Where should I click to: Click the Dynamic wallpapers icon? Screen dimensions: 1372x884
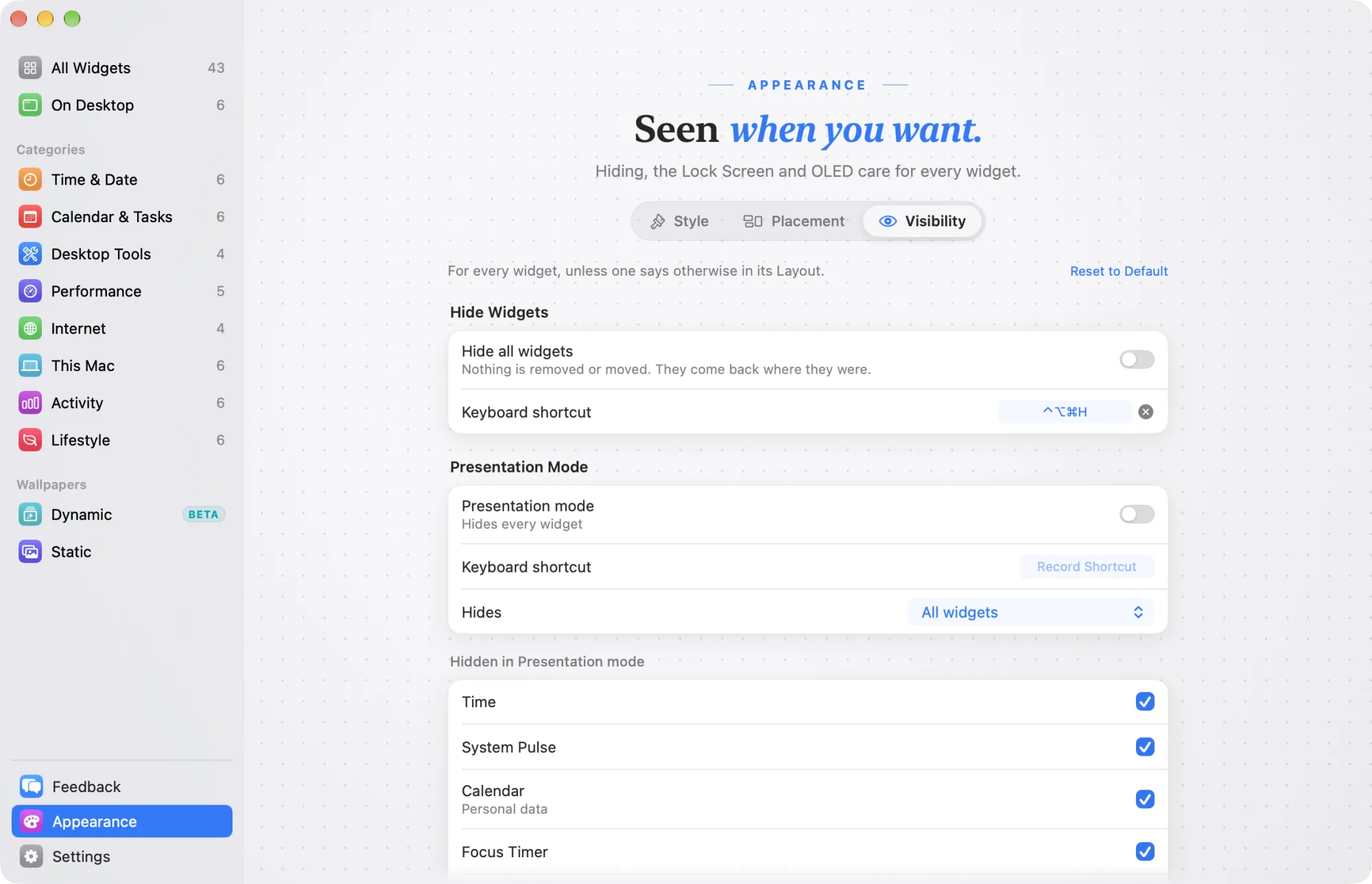coord(30,514)
